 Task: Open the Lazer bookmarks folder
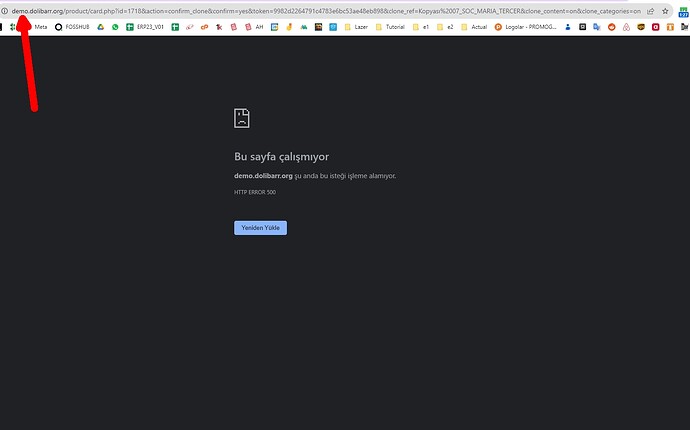[356, 27]
